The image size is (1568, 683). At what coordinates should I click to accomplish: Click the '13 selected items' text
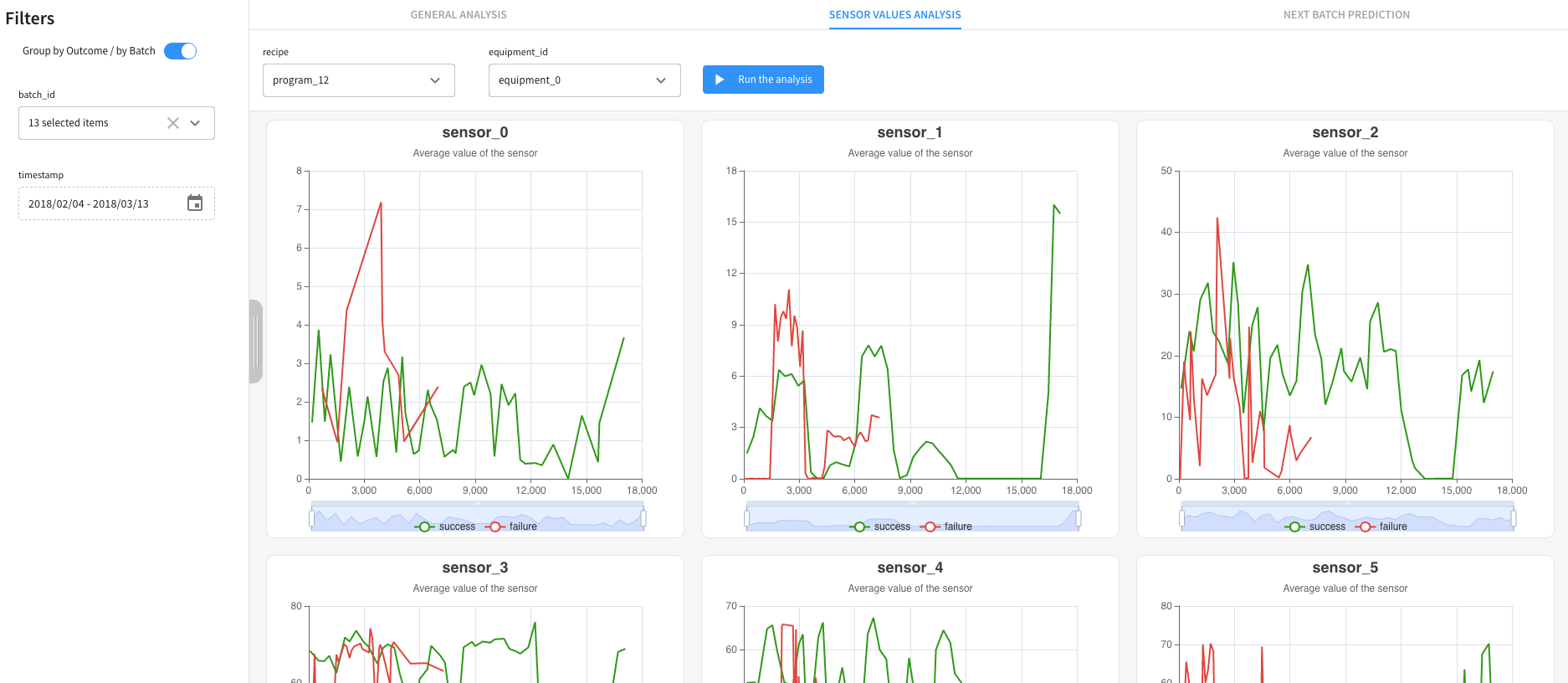pos(69,123)
